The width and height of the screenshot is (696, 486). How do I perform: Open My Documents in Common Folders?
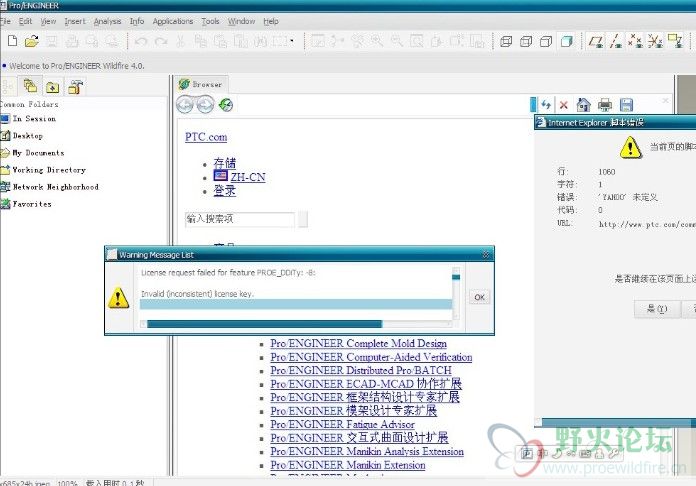(32, 153)
